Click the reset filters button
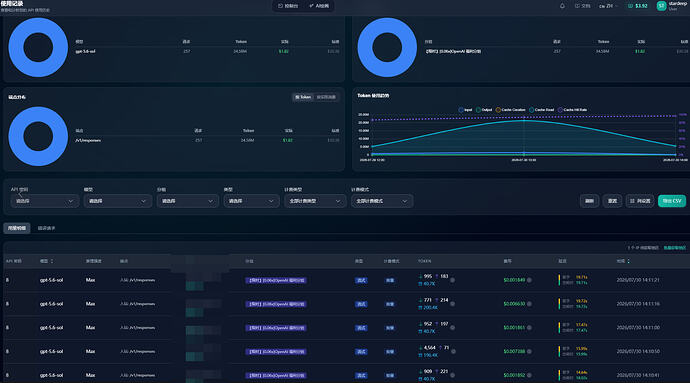 612,201
